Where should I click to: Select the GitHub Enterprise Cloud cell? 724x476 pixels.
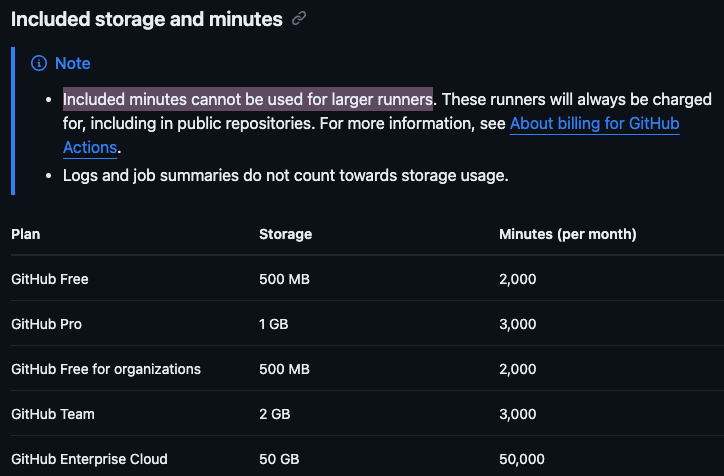pyautogui.click(x=89, y=459)
